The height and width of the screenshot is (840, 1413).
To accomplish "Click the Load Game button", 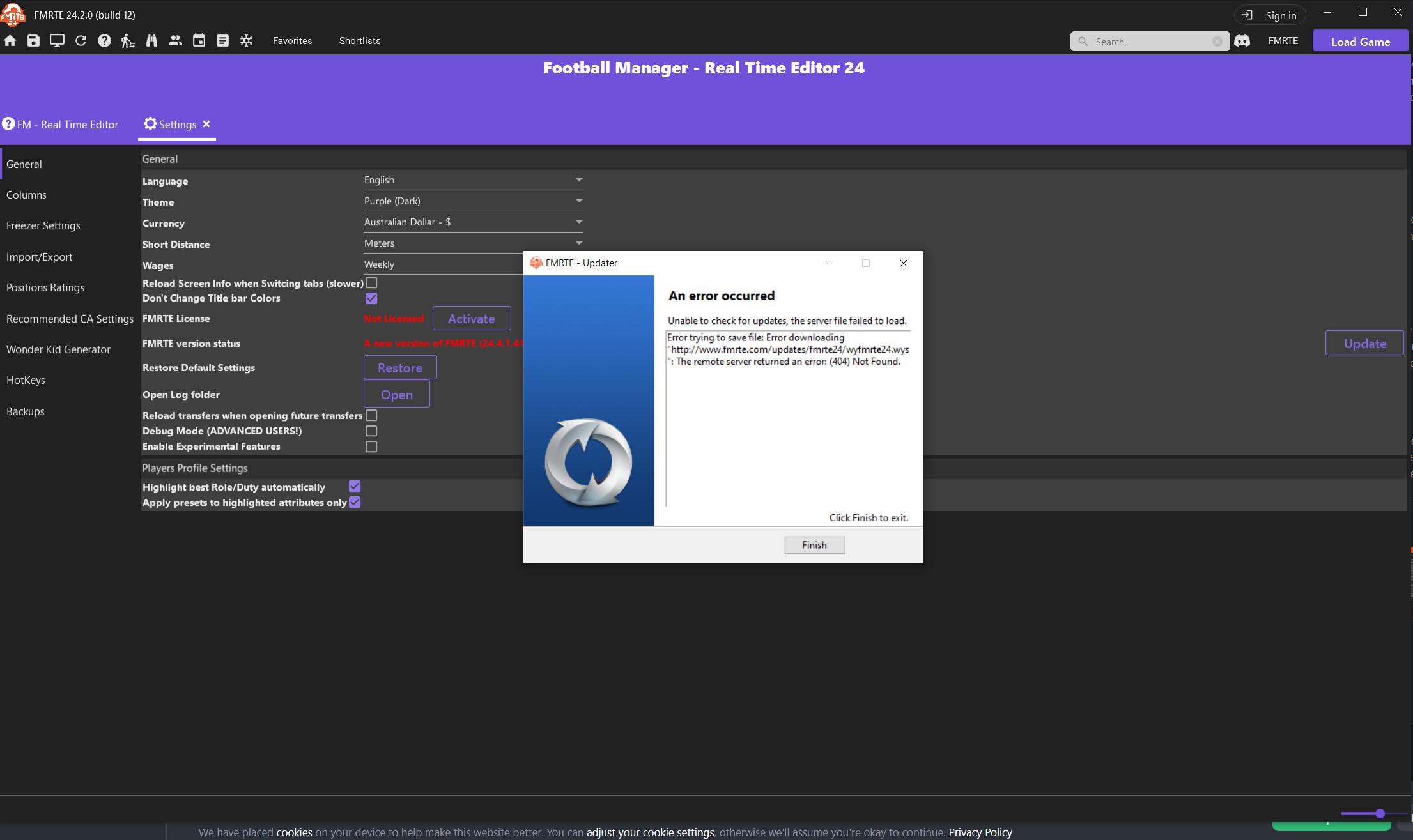I will pos(1360,42).
